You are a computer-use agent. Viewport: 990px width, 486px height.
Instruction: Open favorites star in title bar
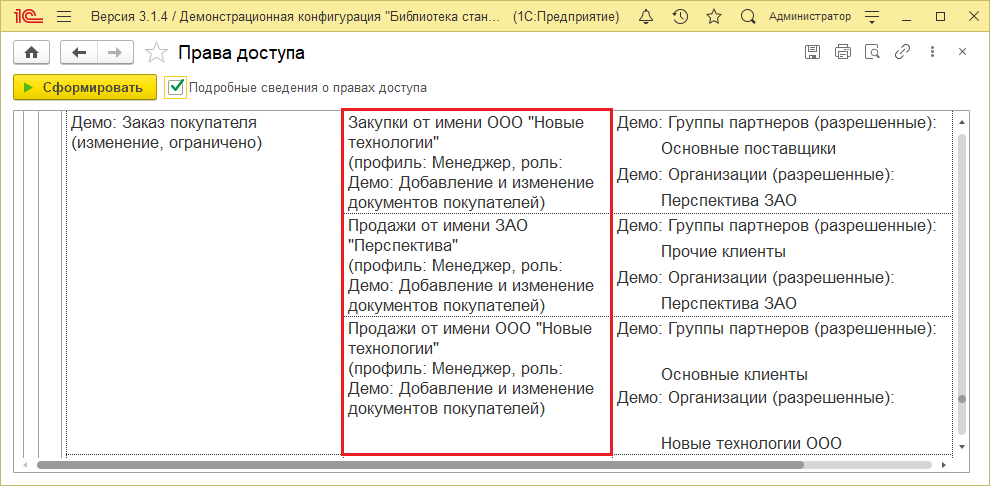tap(714, 17)
